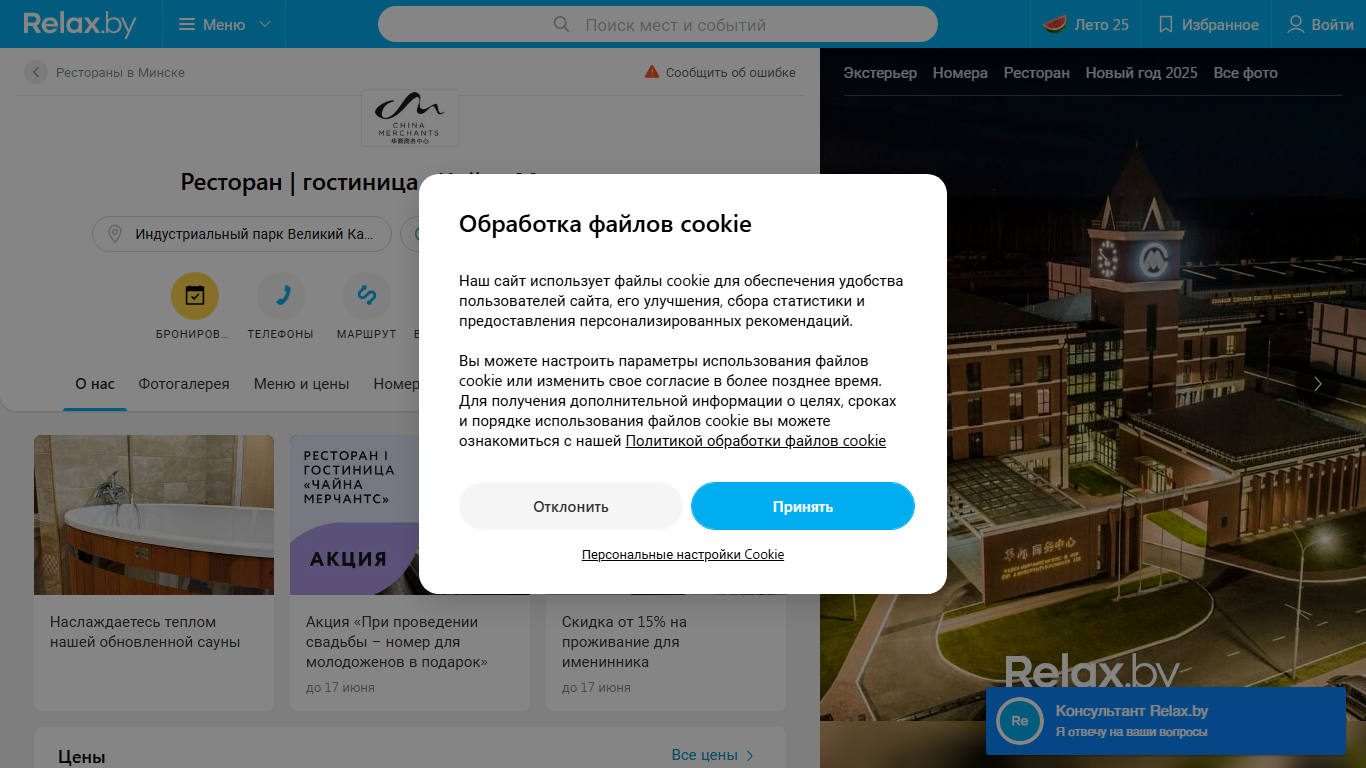Open Консультант Relax.by chat widget
1366x768 pixels.
pyautogui.click(x=1166, y=721)
